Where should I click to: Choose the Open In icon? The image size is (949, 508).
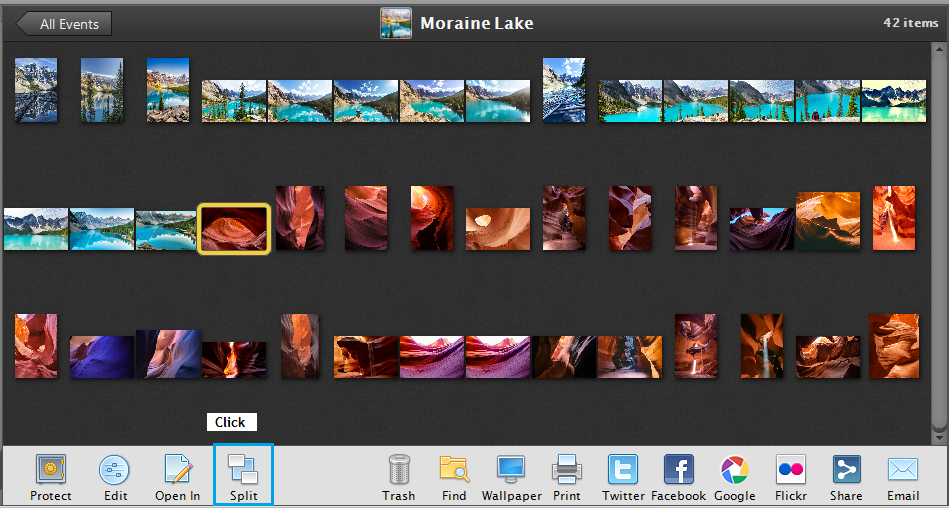tap(179, 470)
